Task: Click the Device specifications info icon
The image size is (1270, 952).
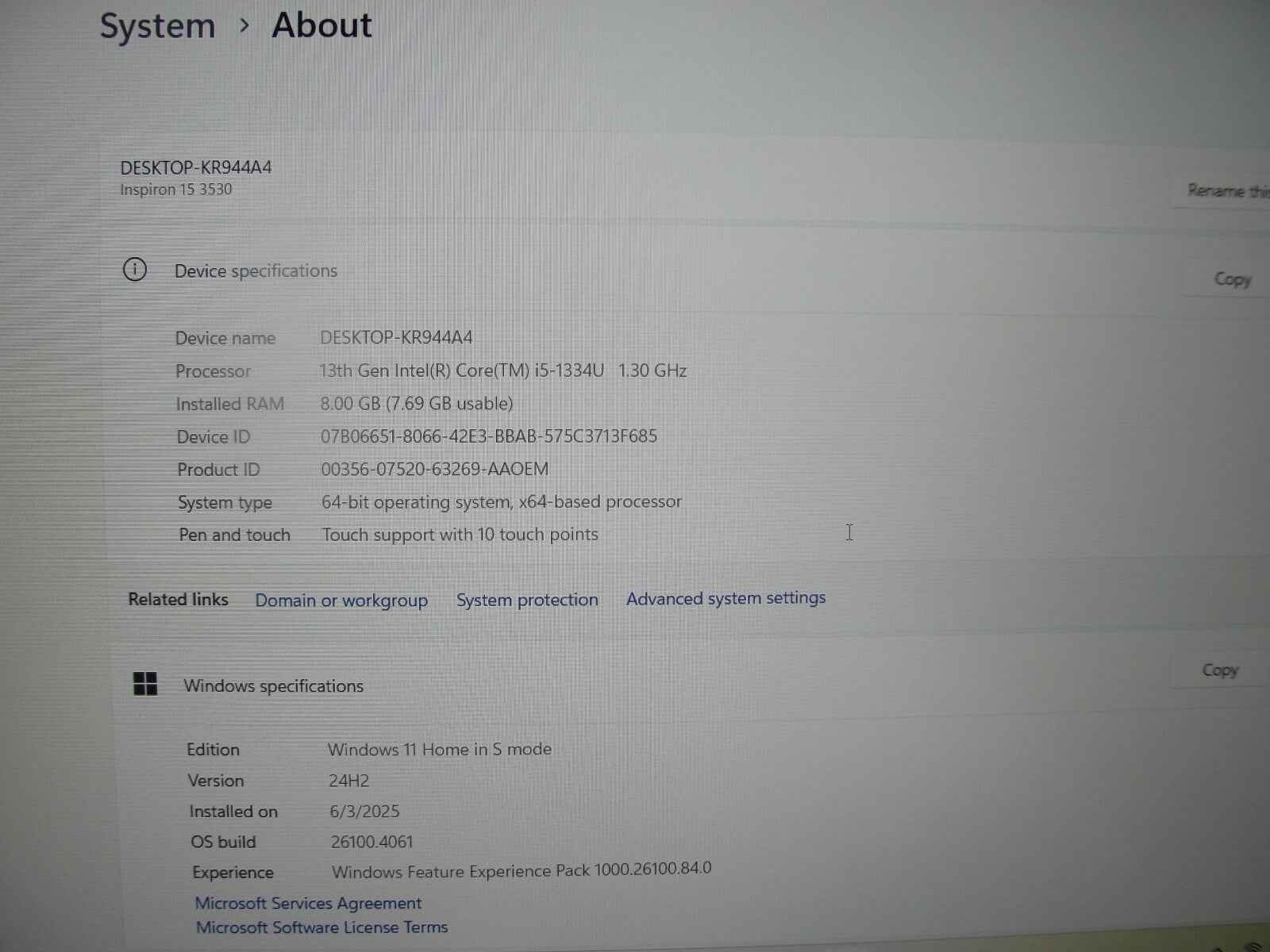Action: click(135, 270)
